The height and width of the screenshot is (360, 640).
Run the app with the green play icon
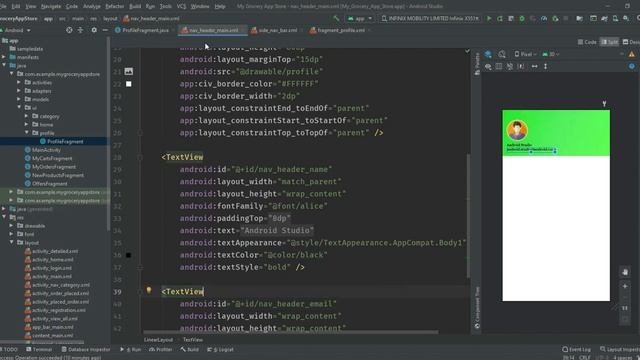pos(489,18)
